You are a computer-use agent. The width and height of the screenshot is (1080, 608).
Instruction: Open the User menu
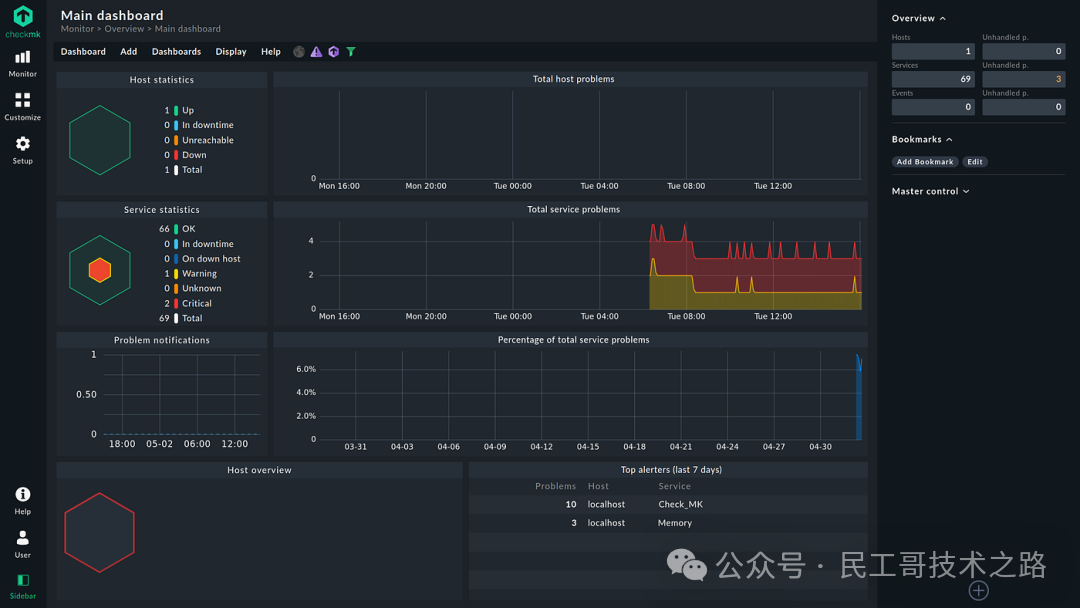pos(23,544)
